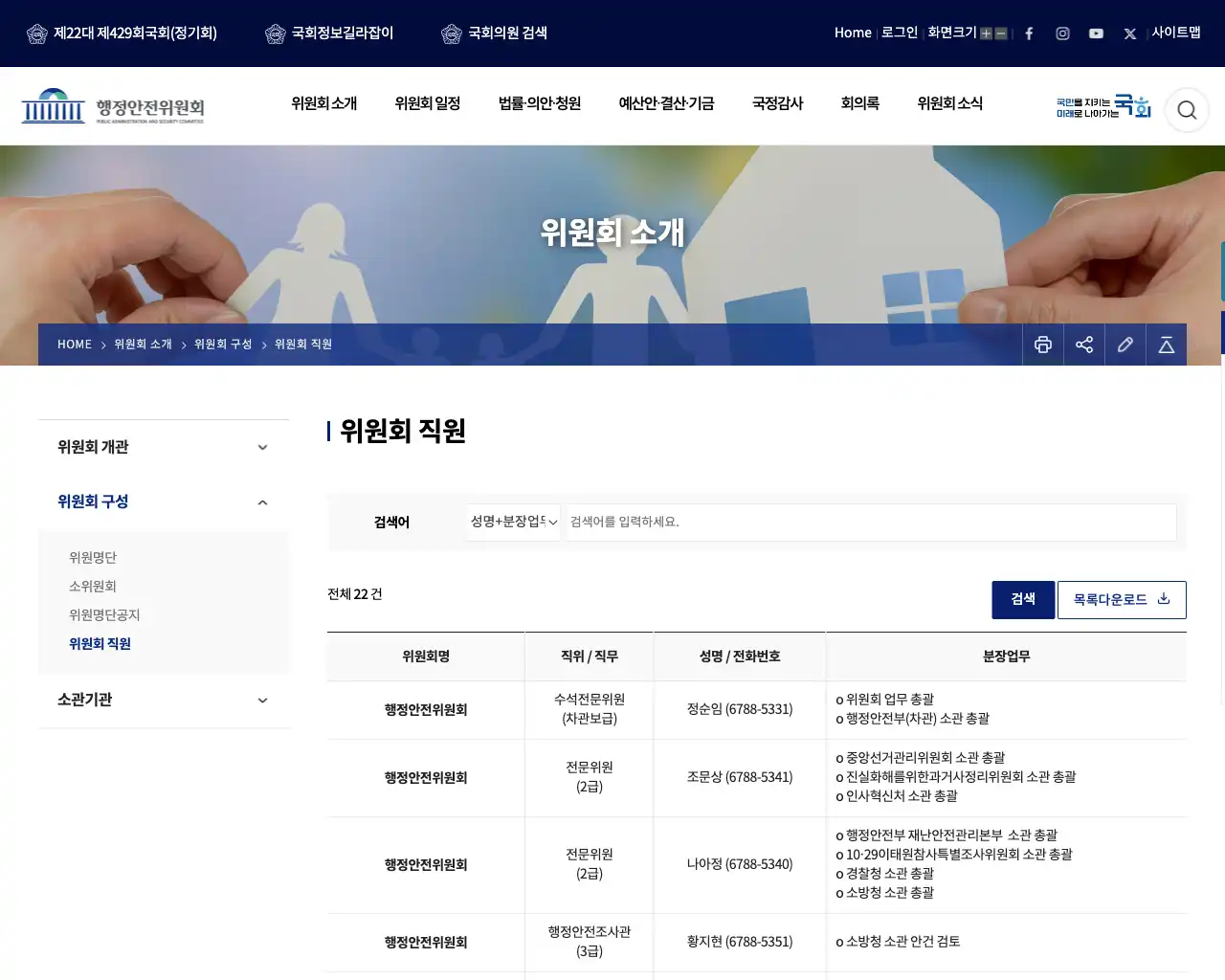Screen dimensions: 1225x980
Task: Open the 성명+분장업무 search type dropdown
Action: [x=514, y=522]
